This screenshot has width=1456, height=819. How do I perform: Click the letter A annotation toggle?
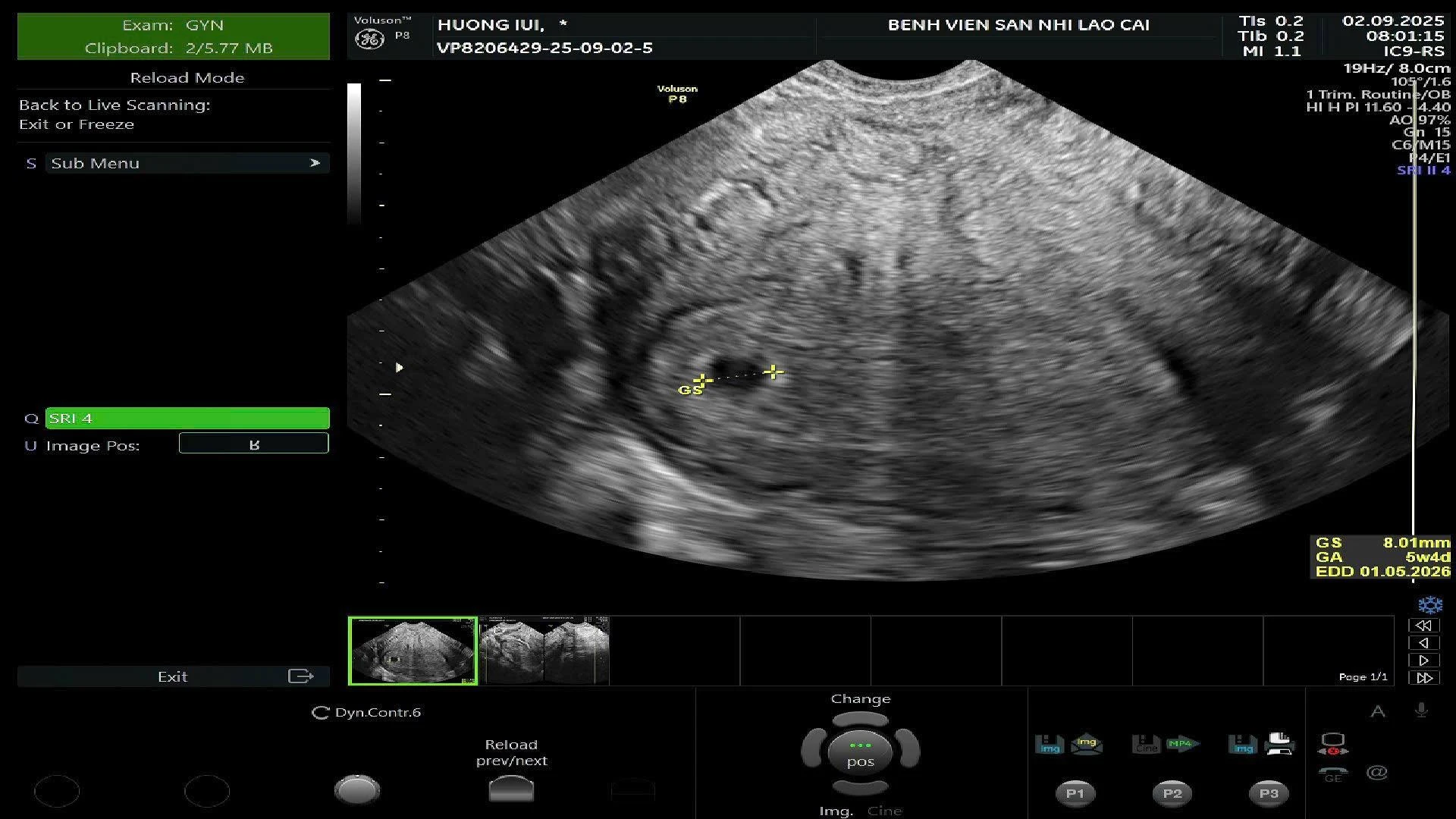(x=1378, y=711)
